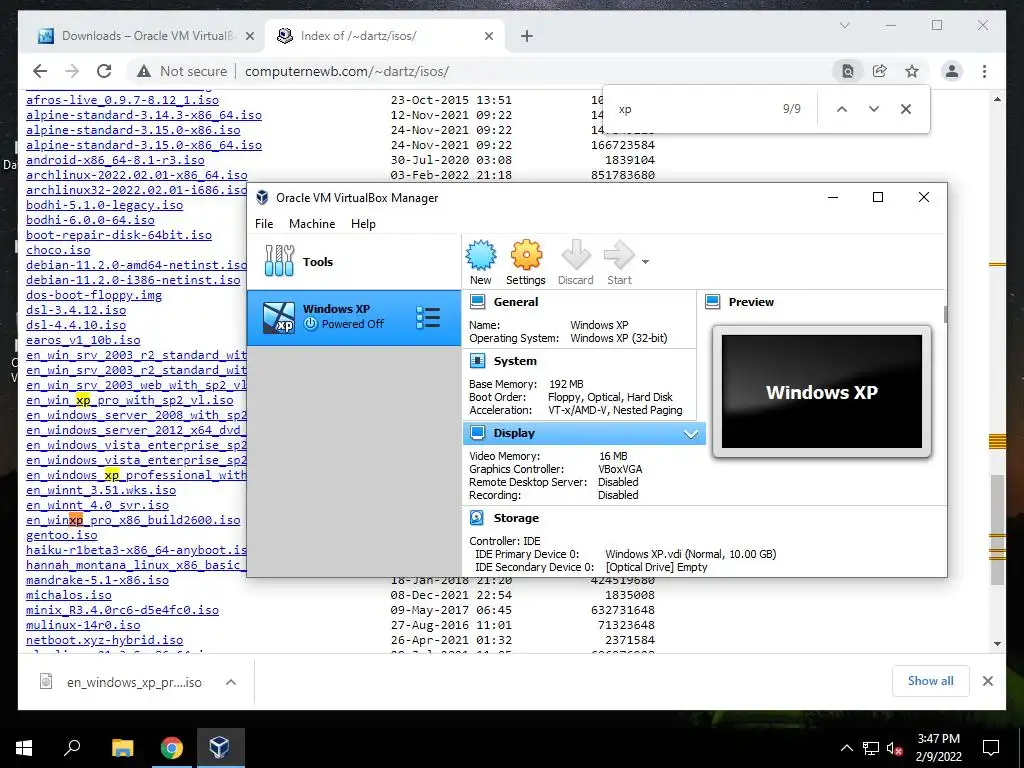The height and width of the screenshot is (768, 1024).
Task: Open the Machine menu in VirtualBox
Action: (x=312, y=223)
